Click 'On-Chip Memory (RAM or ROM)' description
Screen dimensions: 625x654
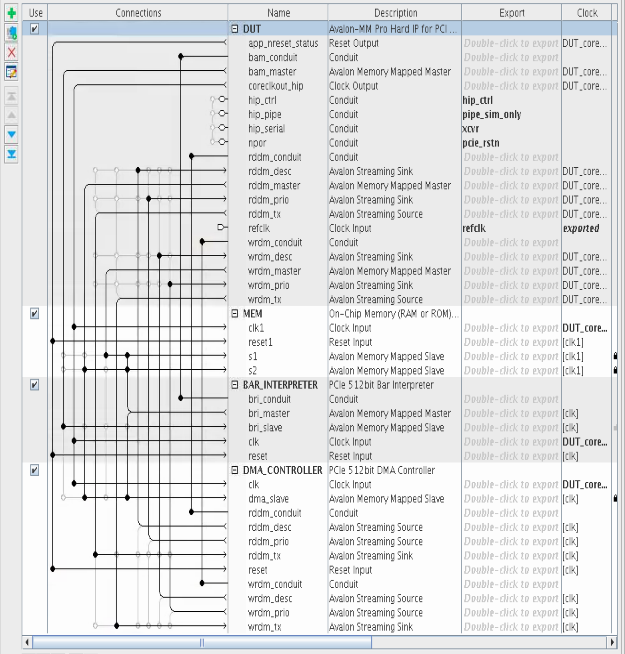(x=394, y=314)
